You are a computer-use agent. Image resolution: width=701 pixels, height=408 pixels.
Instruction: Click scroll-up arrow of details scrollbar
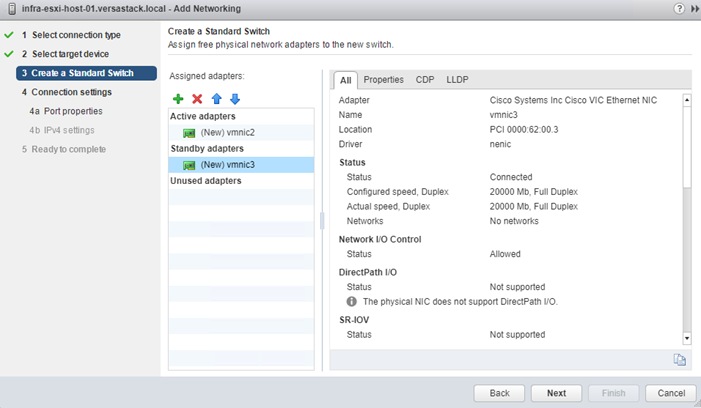687,100
